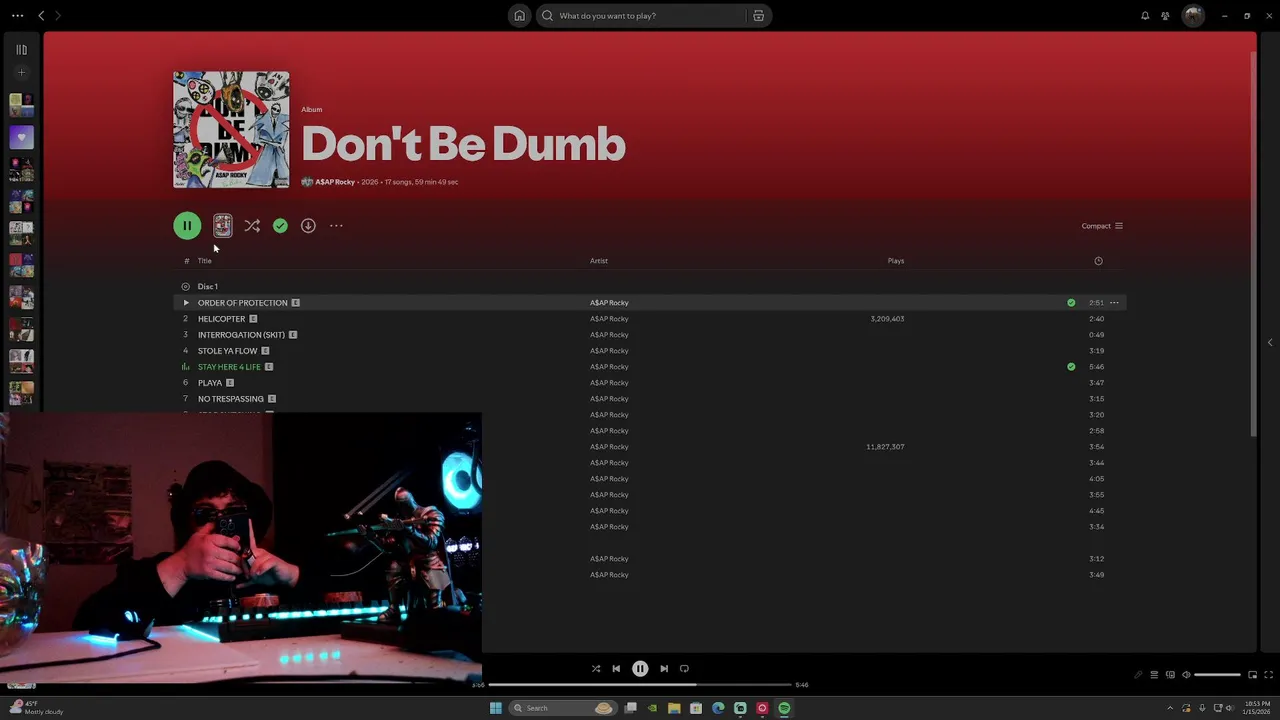Select the STOLE YA FLOW track
This screenshot has height=720, width=1280.
(x=650, y=351)
